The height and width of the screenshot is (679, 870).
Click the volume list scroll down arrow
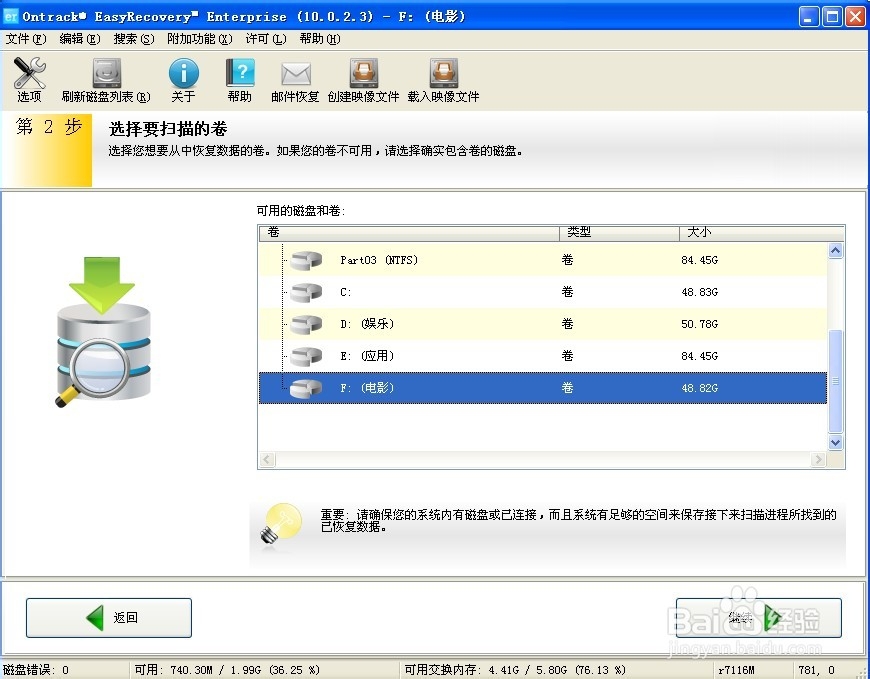[836, 442]
